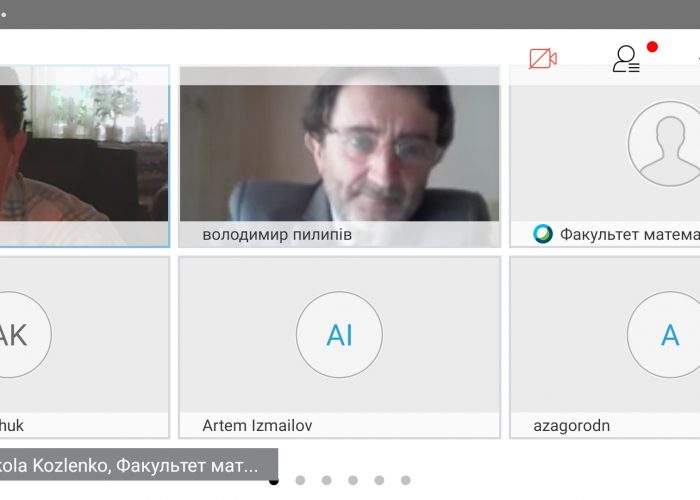The width and height of the screenshot is (700, 500).
Task: Toggle the crossed-out video camera icon
Action: [x=543, y=58]
